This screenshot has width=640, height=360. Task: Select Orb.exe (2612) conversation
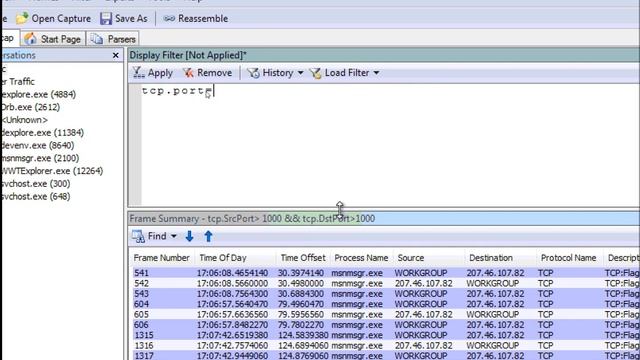[31, 107]
